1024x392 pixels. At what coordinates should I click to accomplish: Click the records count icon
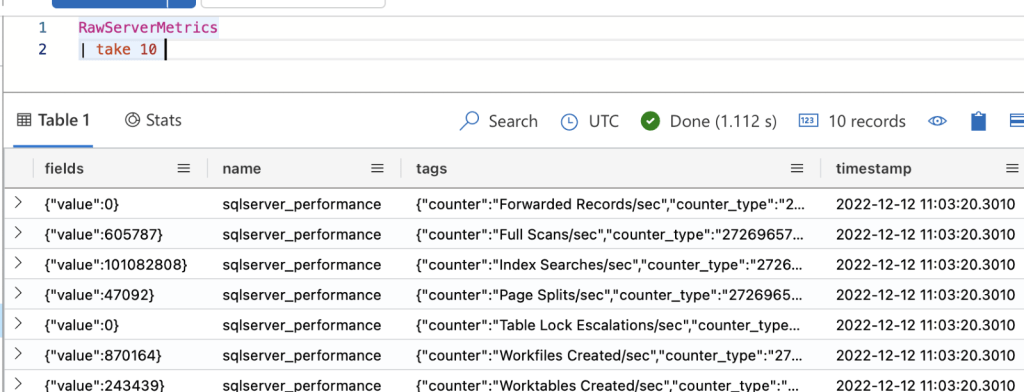[808, 121]
